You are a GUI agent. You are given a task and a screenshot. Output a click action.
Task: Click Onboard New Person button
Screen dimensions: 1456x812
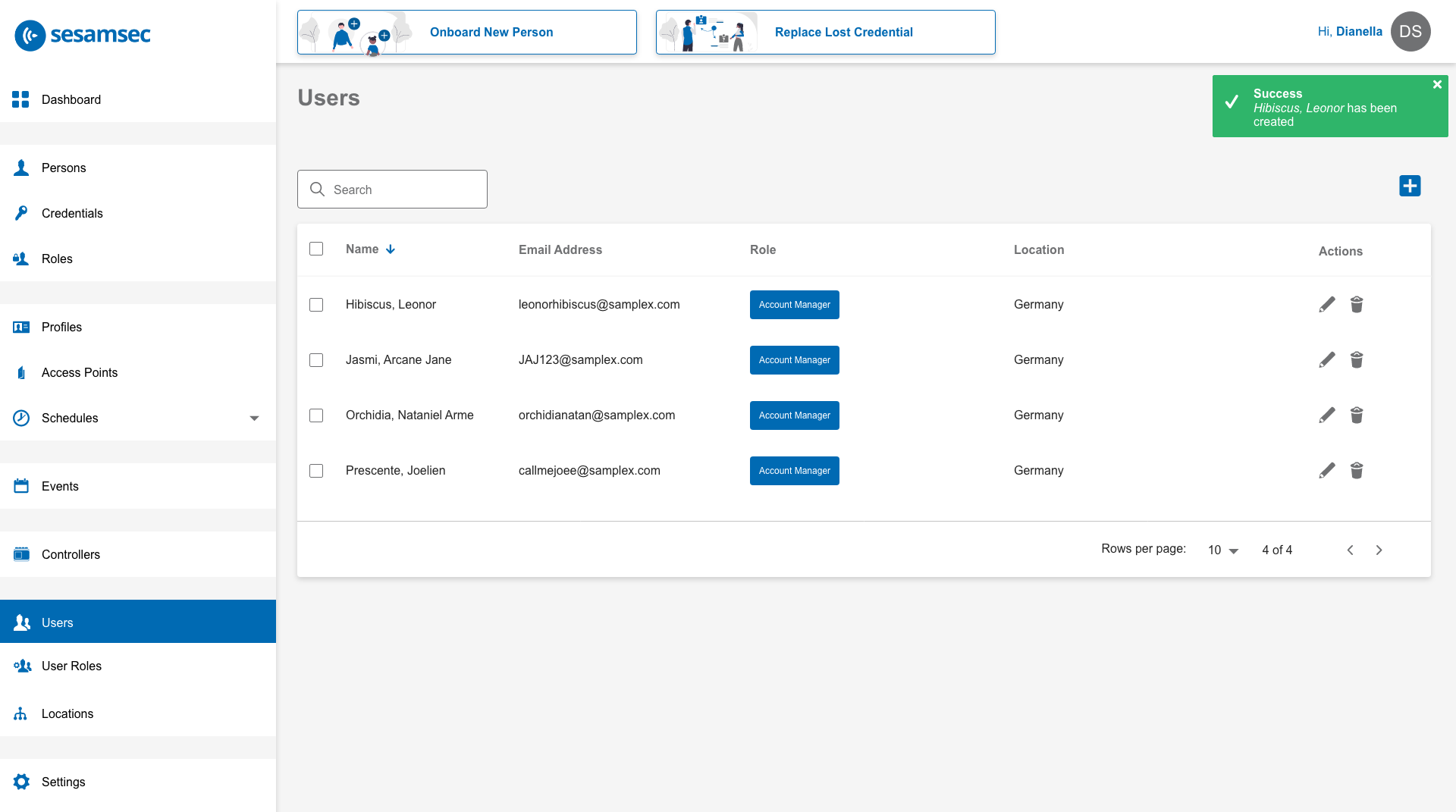(x=467, y=33)
